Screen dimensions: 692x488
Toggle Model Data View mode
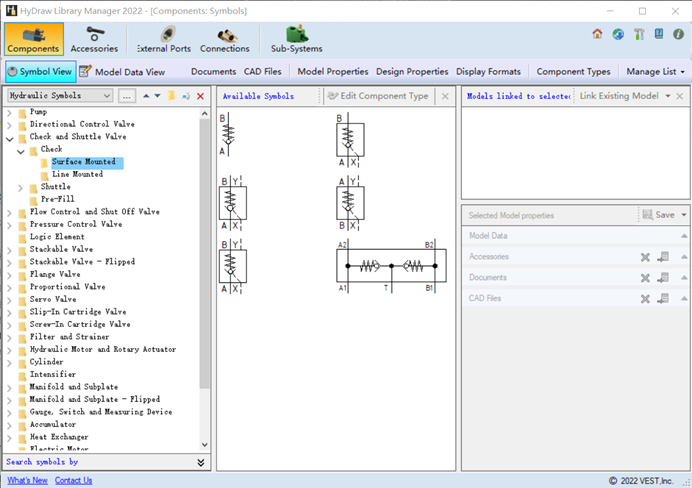click(122, 72)
